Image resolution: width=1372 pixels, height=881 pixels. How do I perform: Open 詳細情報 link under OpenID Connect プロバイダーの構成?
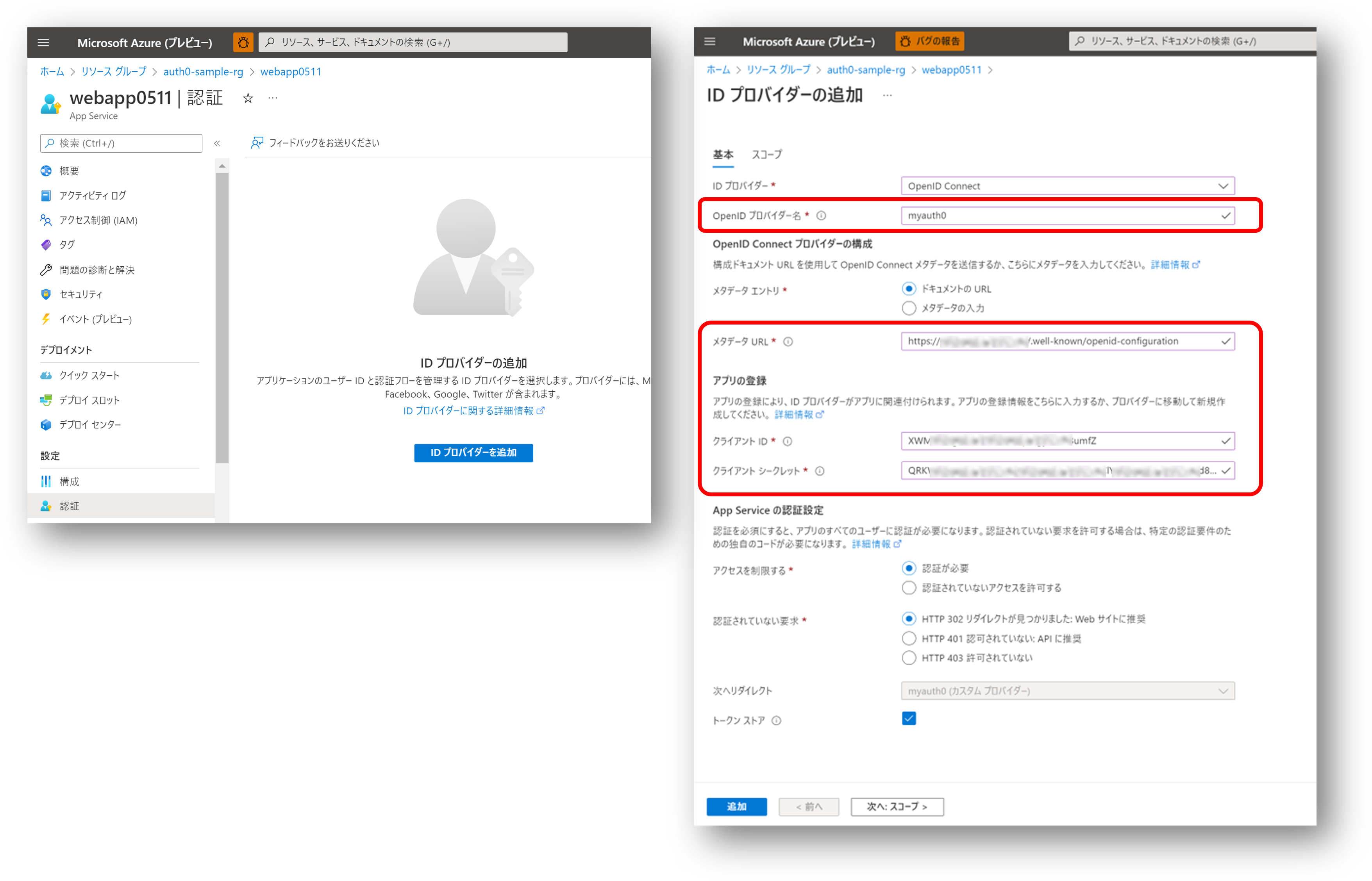(x=1175, y=264)
